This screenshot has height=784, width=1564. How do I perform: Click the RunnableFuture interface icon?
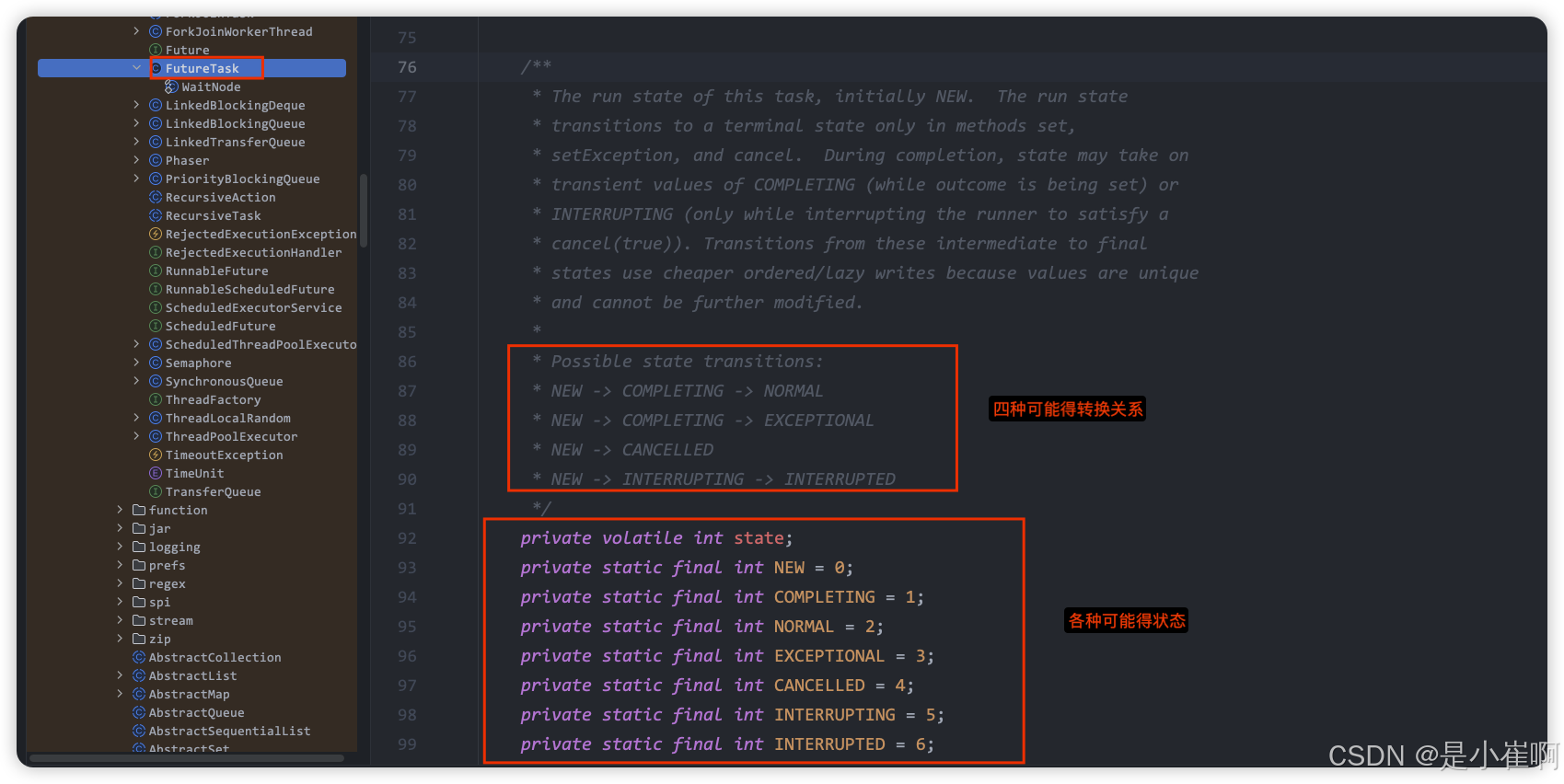point(156,271)
